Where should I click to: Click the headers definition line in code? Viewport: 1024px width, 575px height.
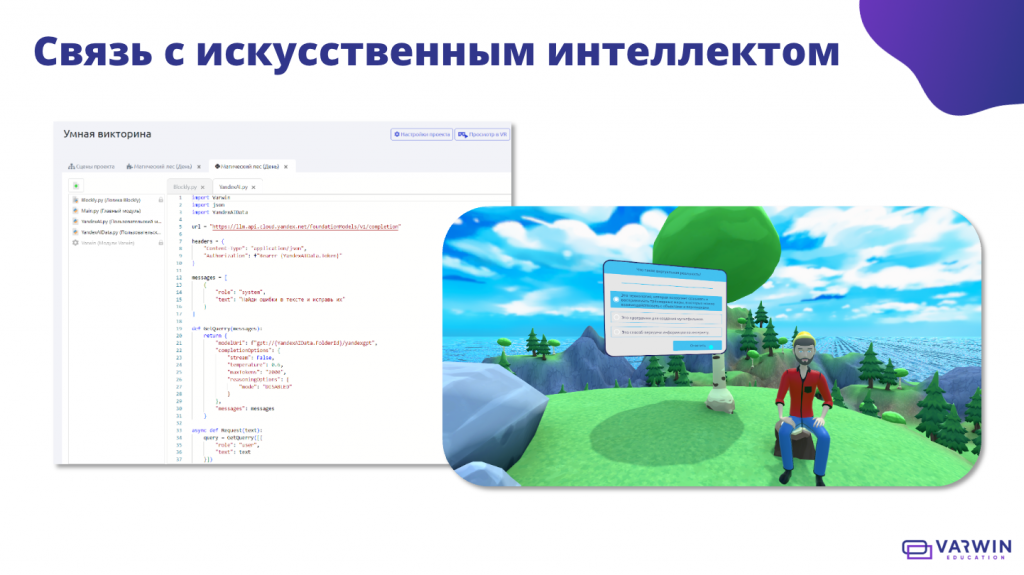[208, 241]
